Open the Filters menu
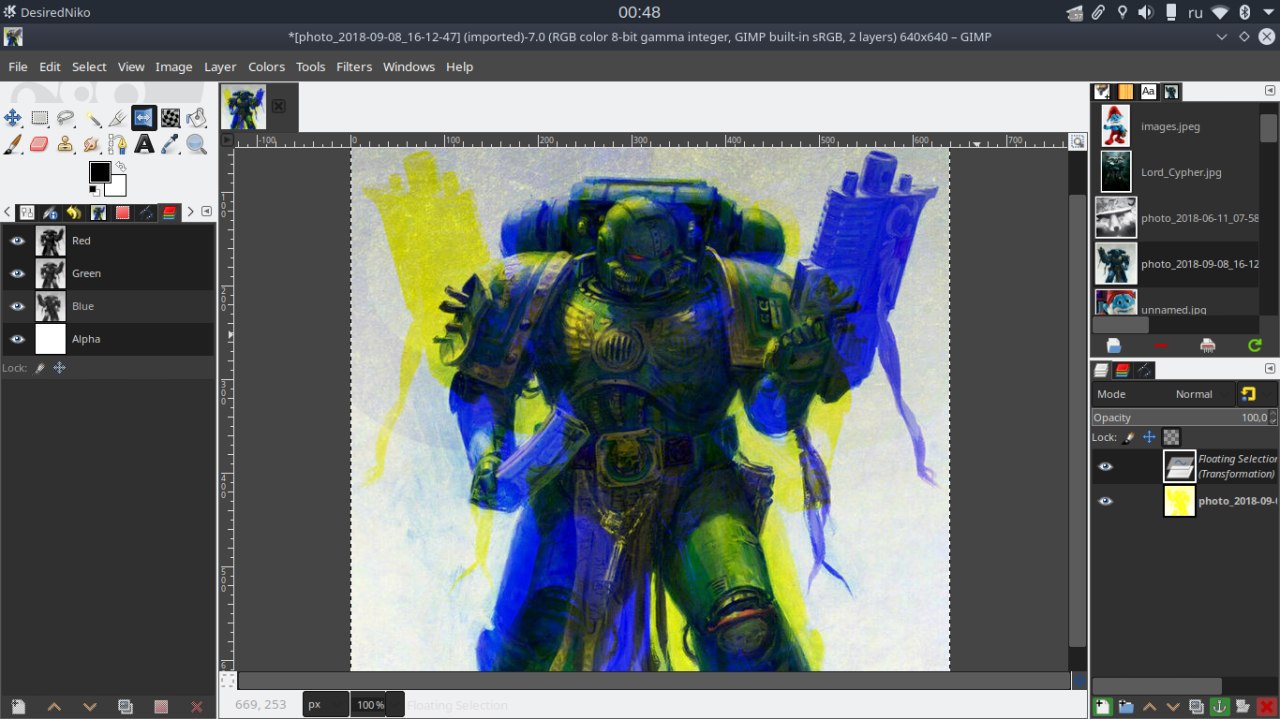This screenshot has width=1280, height=719. coord(354,67)
